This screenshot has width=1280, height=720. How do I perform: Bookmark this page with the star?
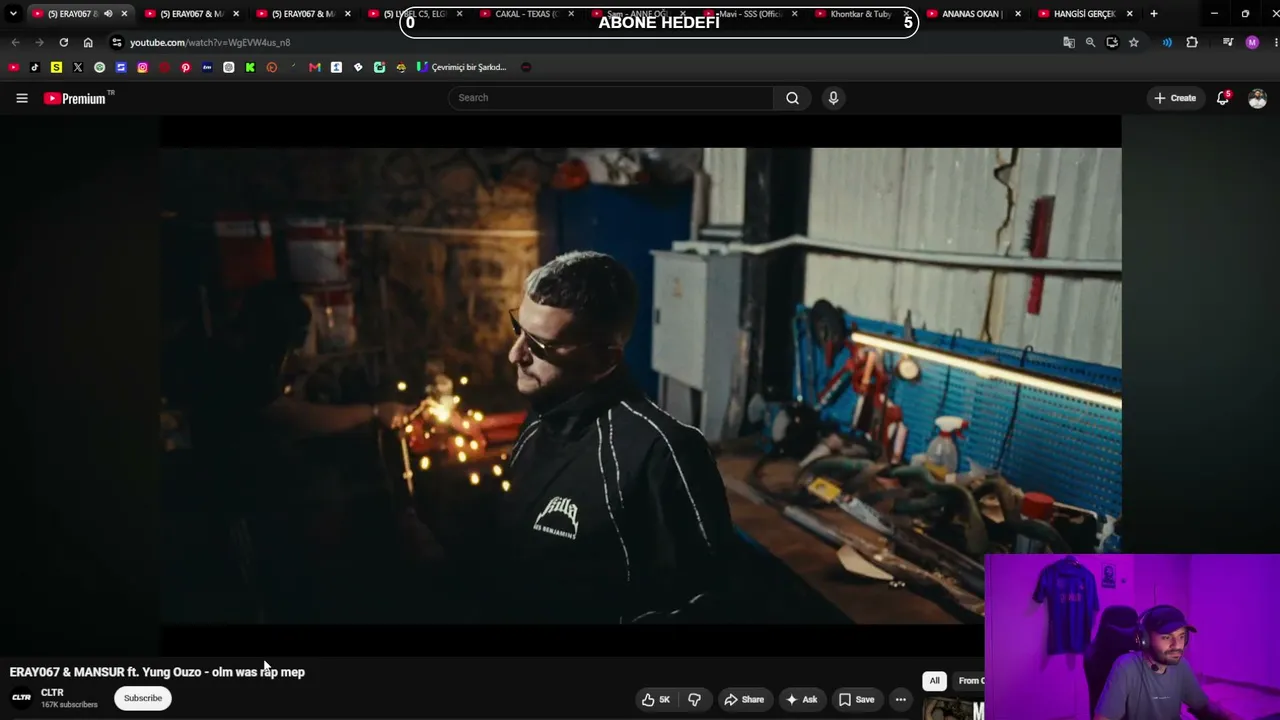pos(1134,42)
